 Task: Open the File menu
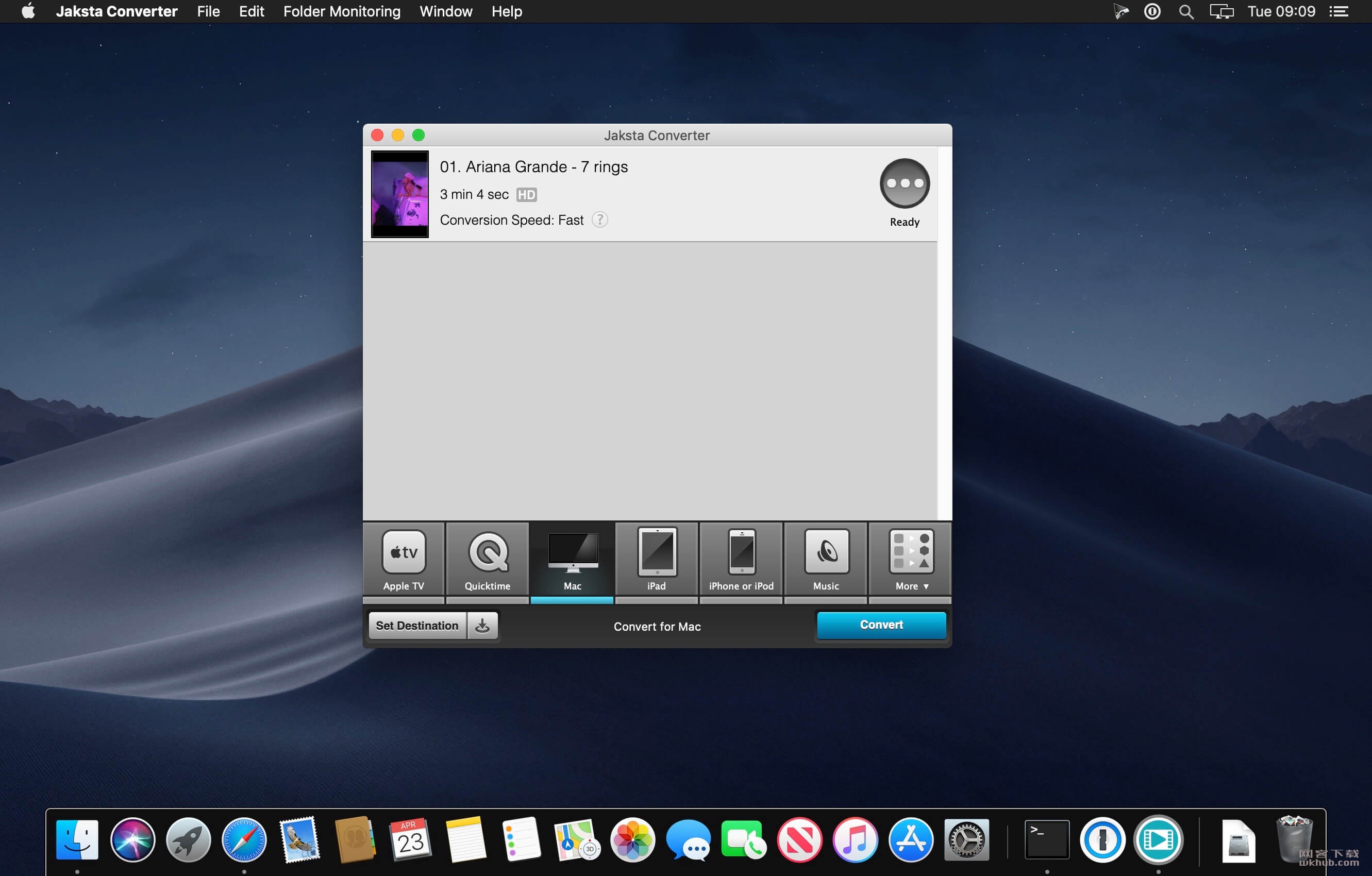pyautogui.click(x=208, y=11)
